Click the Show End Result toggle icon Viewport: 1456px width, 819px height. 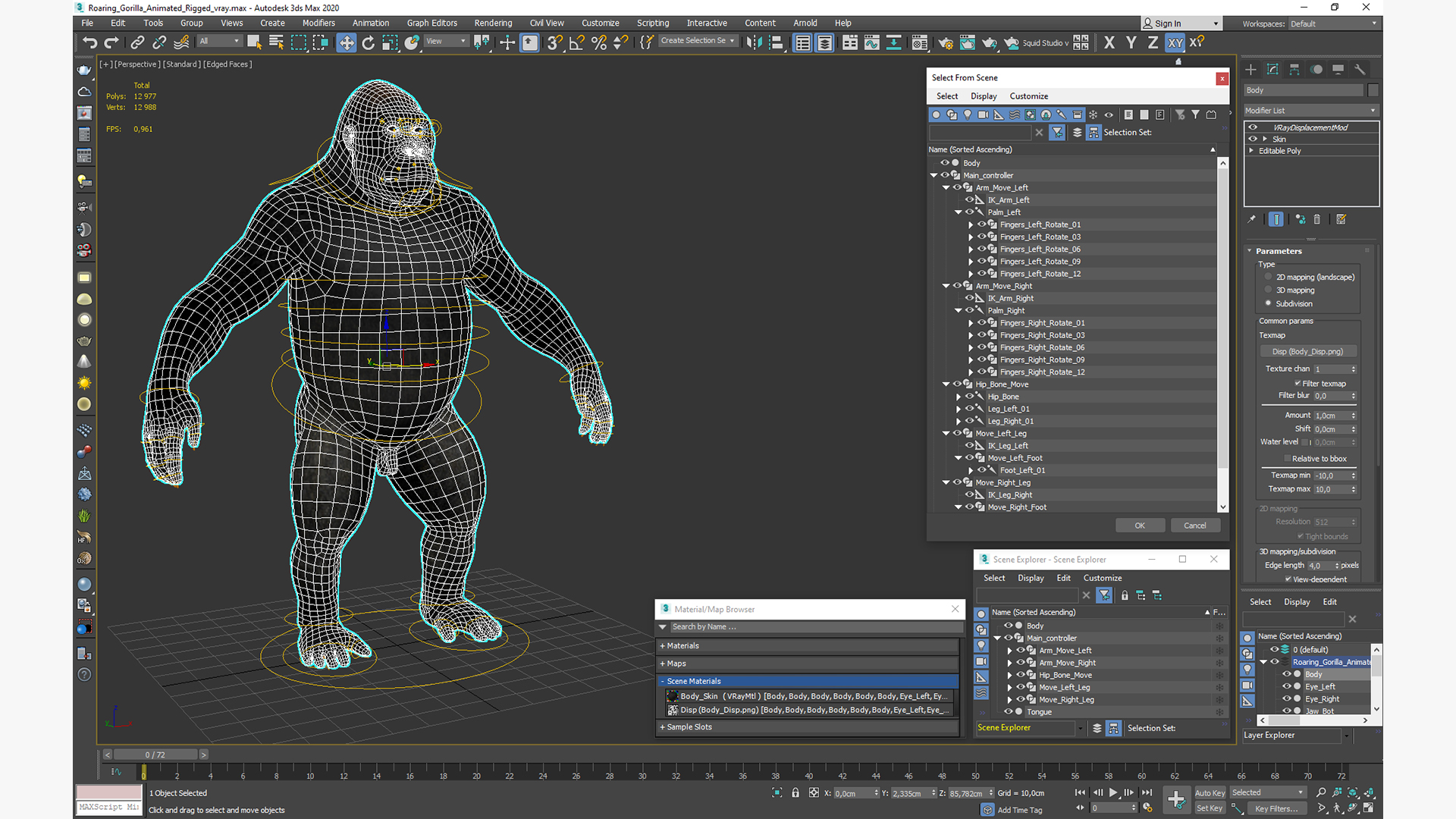tap(1276, 219)
